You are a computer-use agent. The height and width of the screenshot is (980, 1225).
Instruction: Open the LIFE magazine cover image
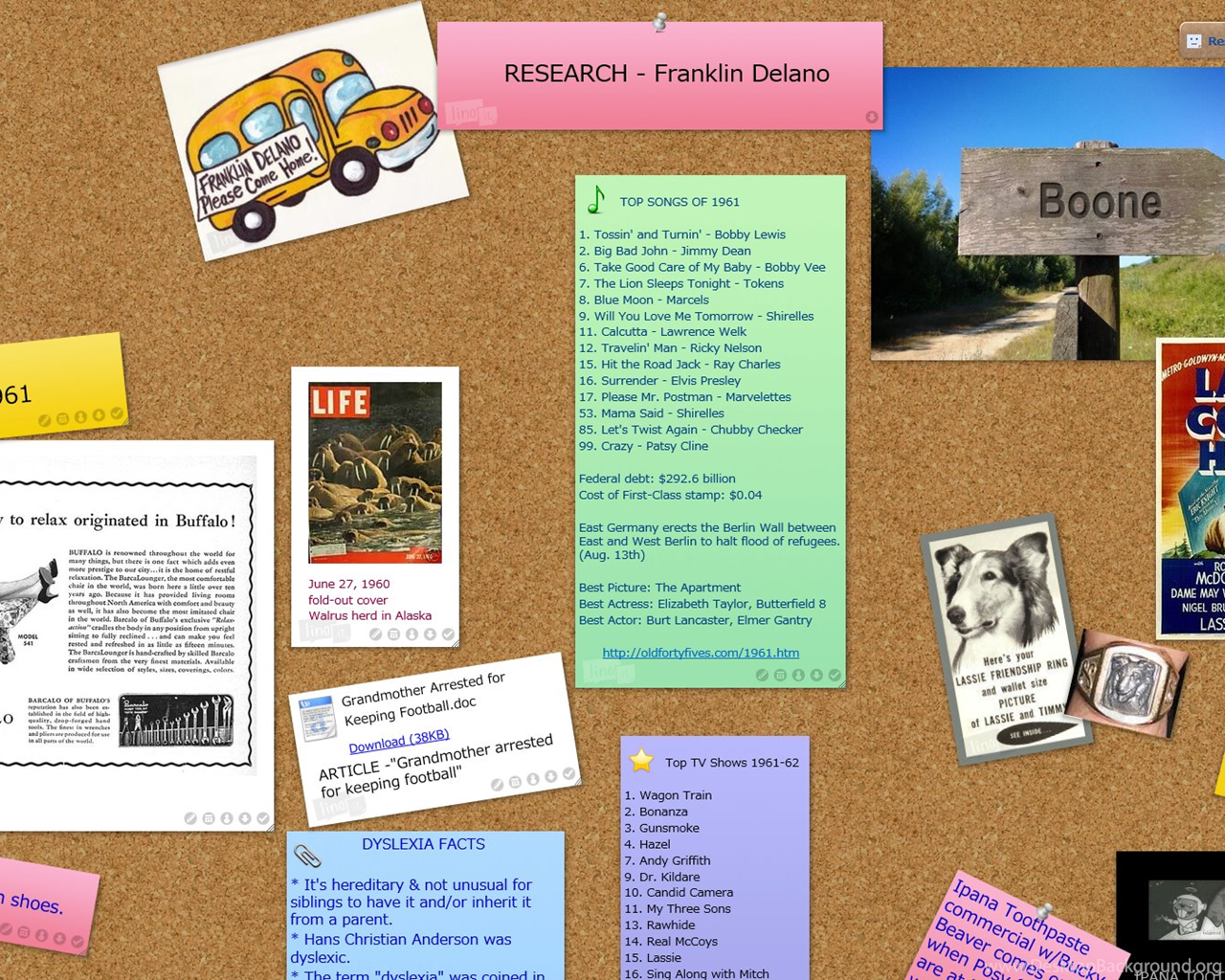tap(375, 473)
